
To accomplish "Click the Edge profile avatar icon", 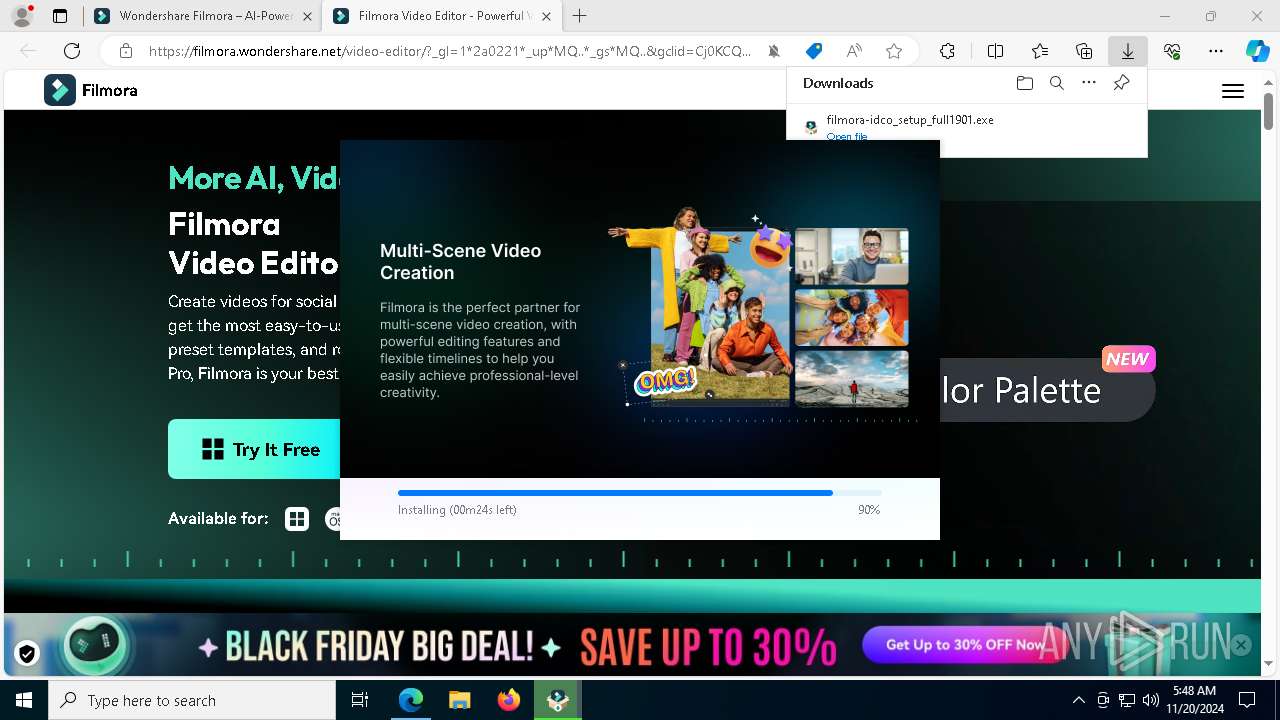I will [x=21, y=16].
